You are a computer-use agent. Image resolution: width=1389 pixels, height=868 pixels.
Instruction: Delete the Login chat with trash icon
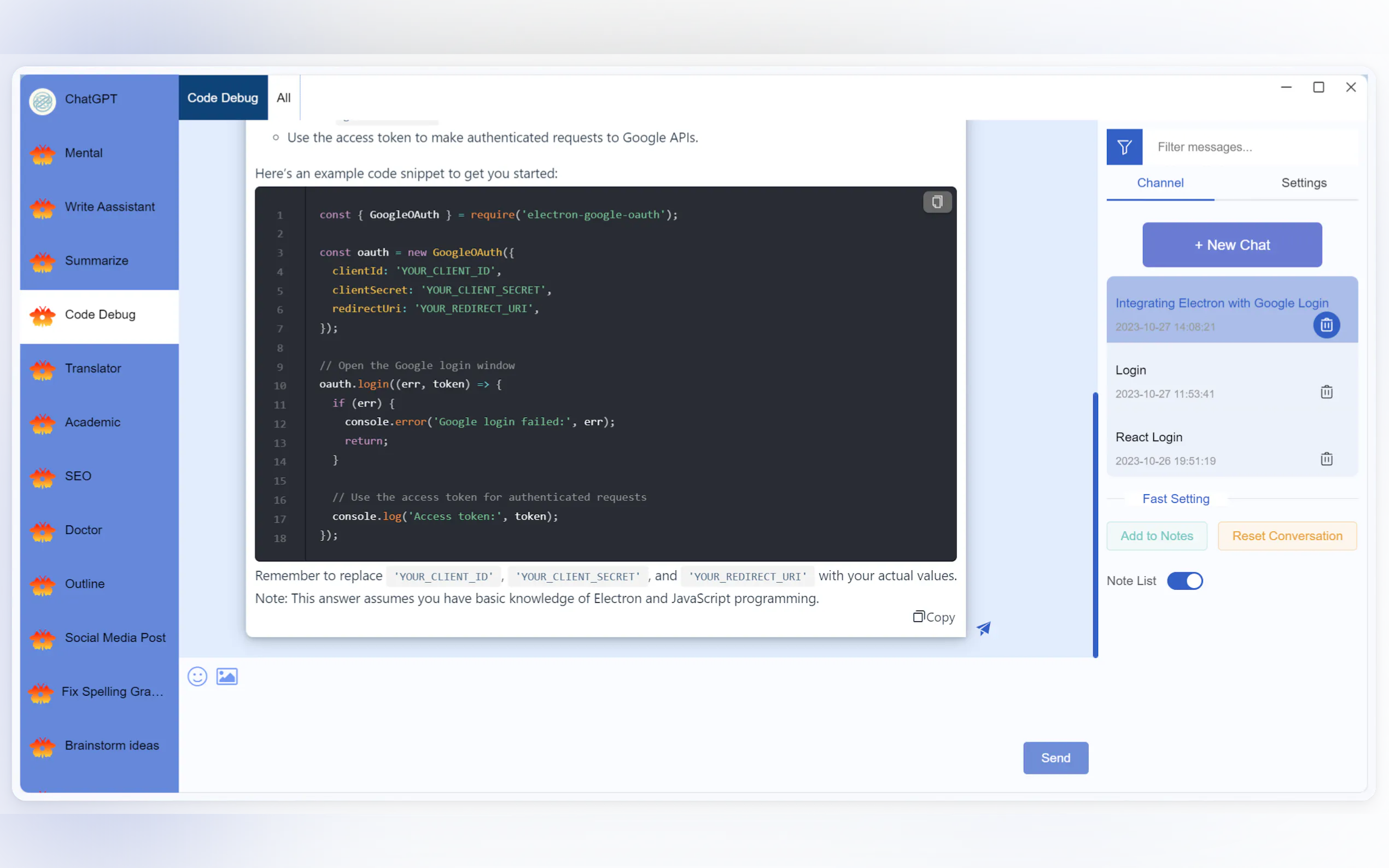pyautogui.click(x=1326, y=392)
